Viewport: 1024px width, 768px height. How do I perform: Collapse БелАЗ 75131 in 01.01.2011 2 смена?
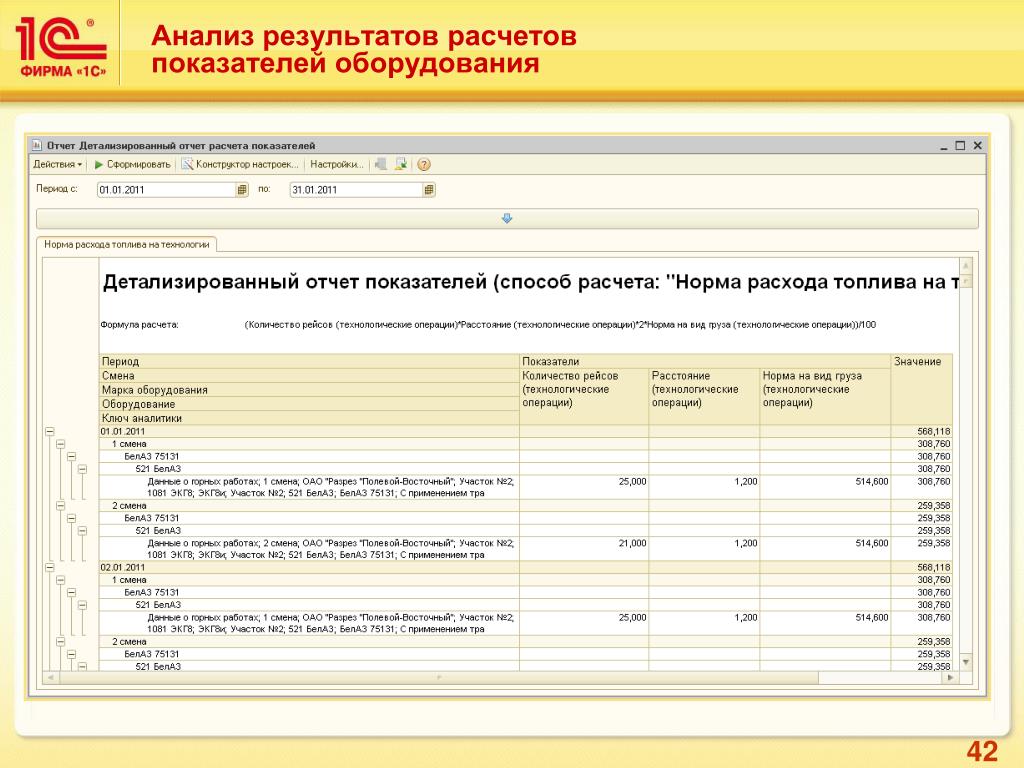click(72, 518)
